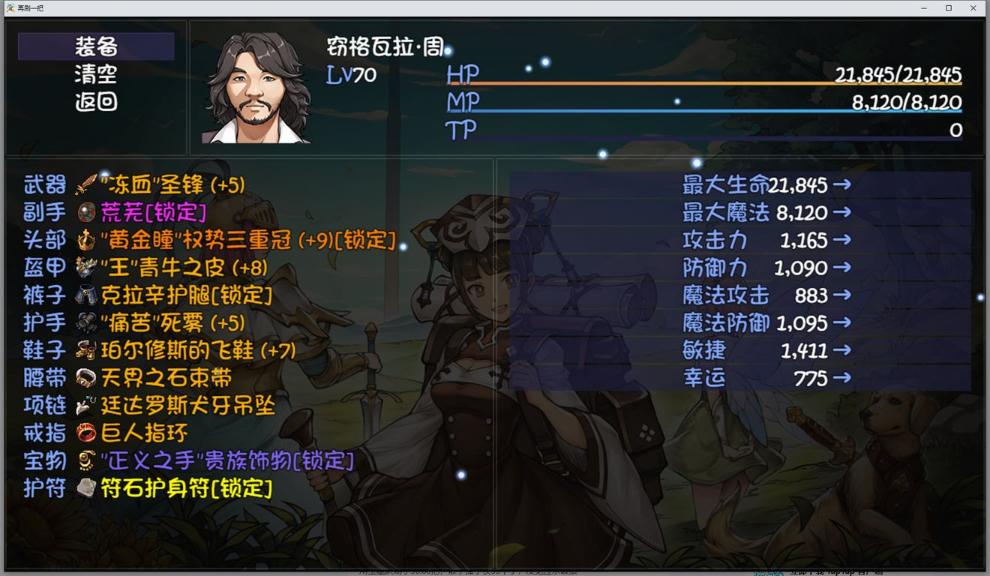This screenshot has height=576, width=990.
Task: Click the amulet 符石护身符 stone icon
Action: point(86,488)
